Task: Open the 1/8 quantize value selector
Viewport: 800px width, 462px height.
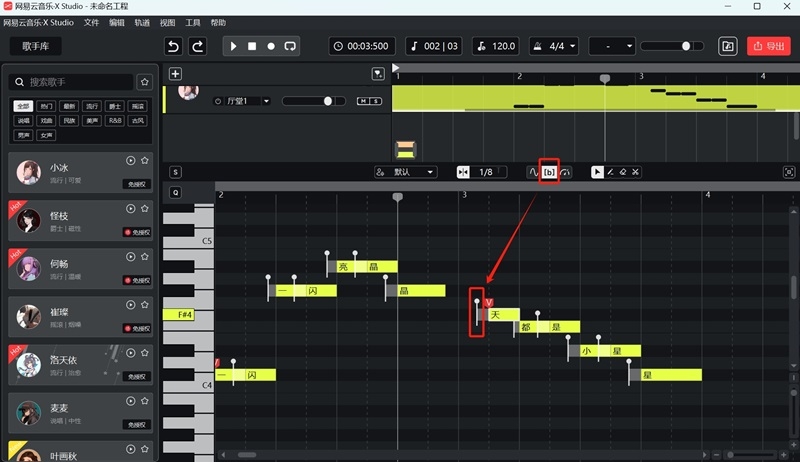Action: 488,172
